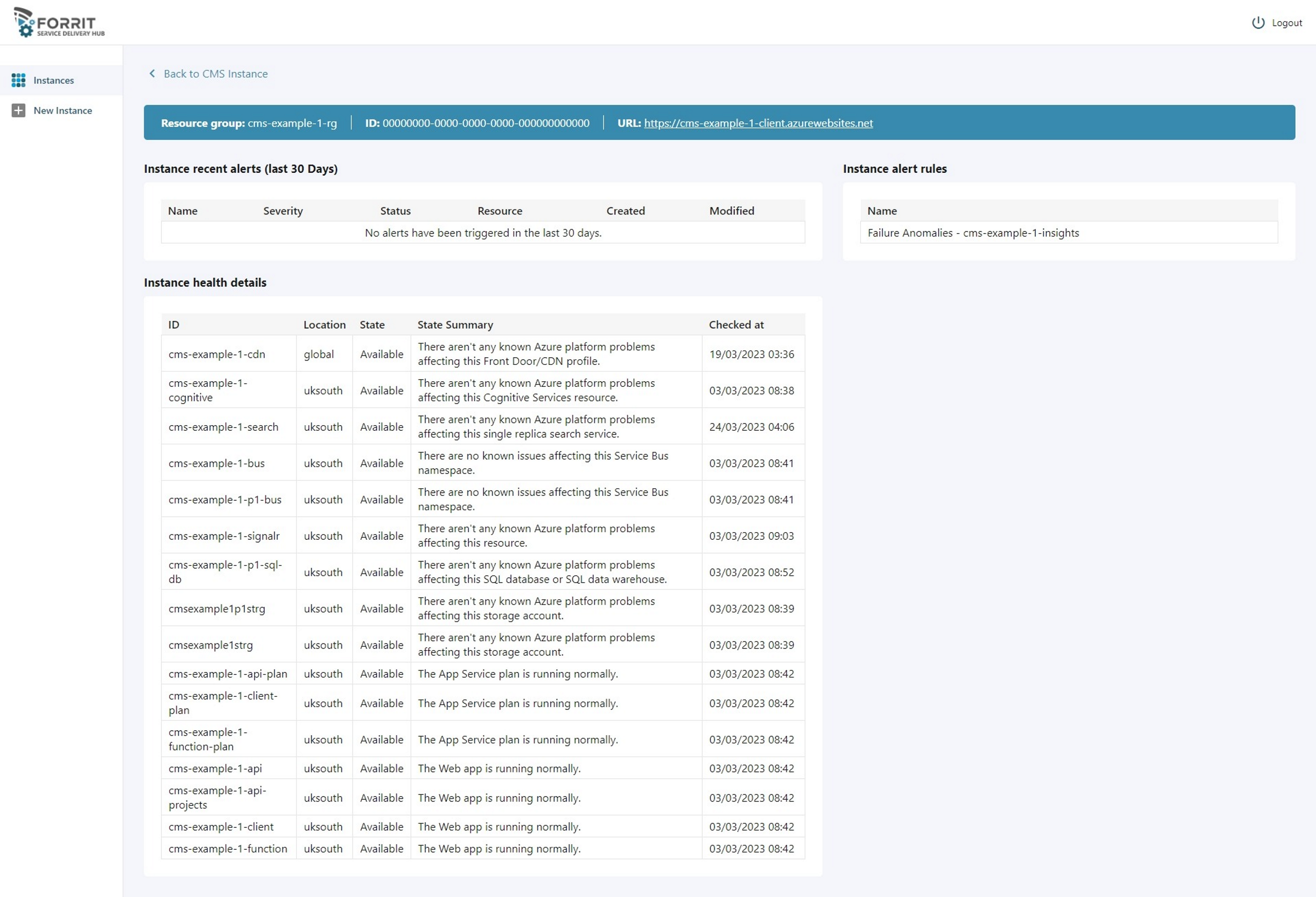Screen dimensions: 1316x897
Task: Click the cms-example-1-function web app row
Action: (x=228, y=848)
